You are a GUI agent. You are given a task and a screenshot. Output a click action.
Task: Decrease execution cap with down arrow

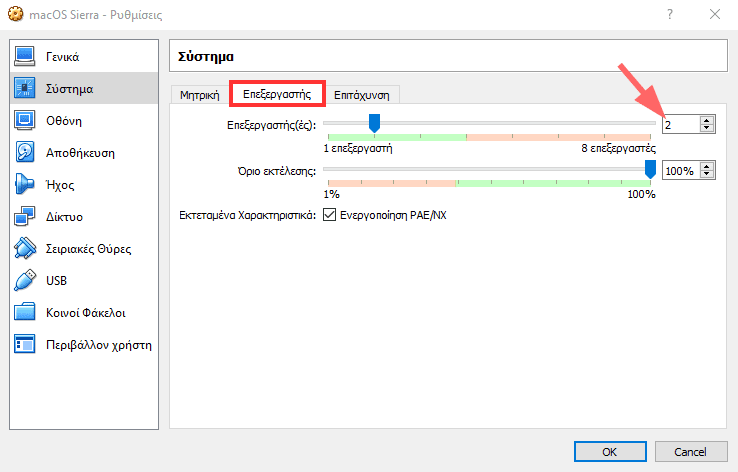point(706,175)
